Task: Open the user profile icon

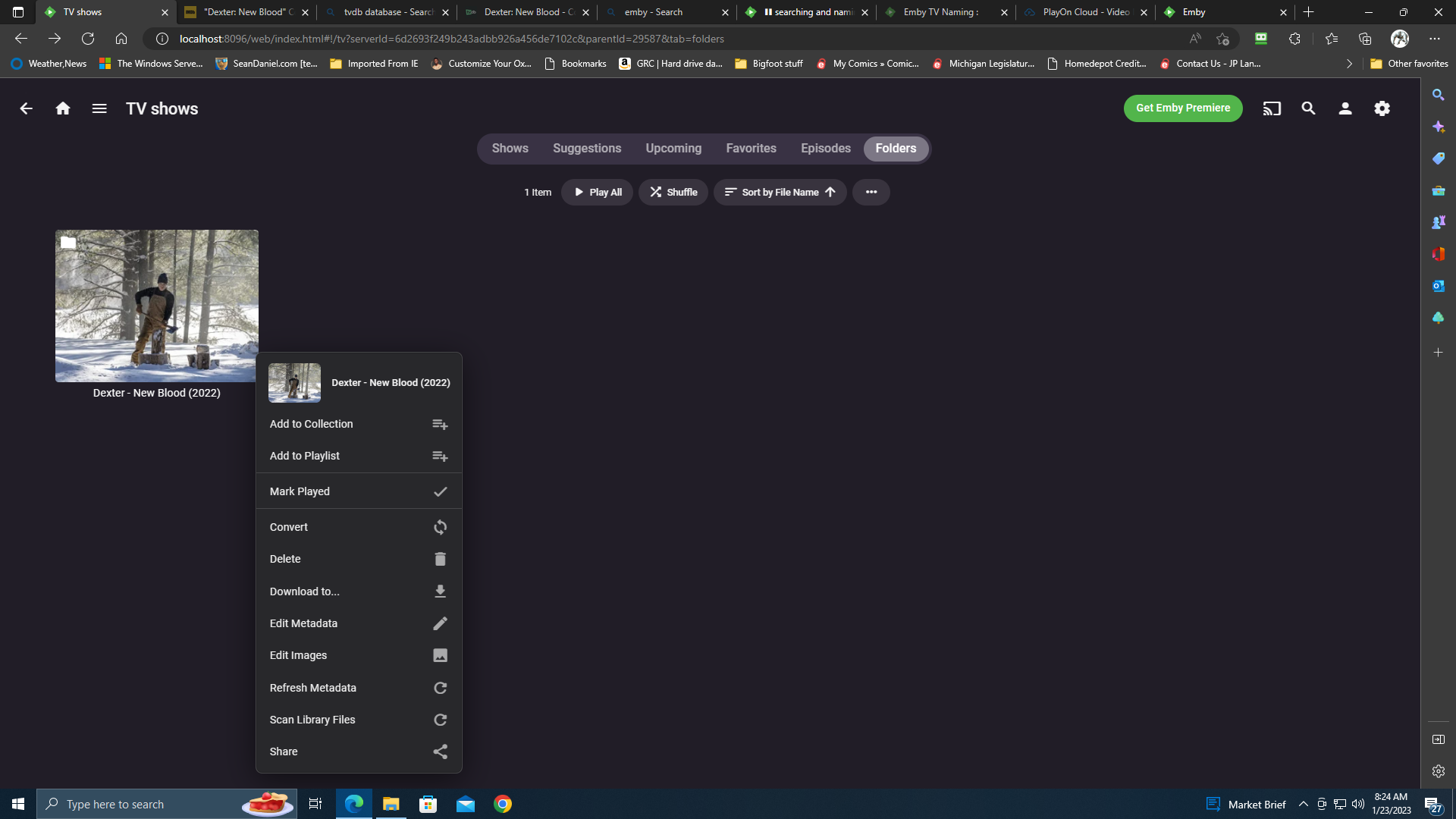Action: click(x=1345, y=108)
